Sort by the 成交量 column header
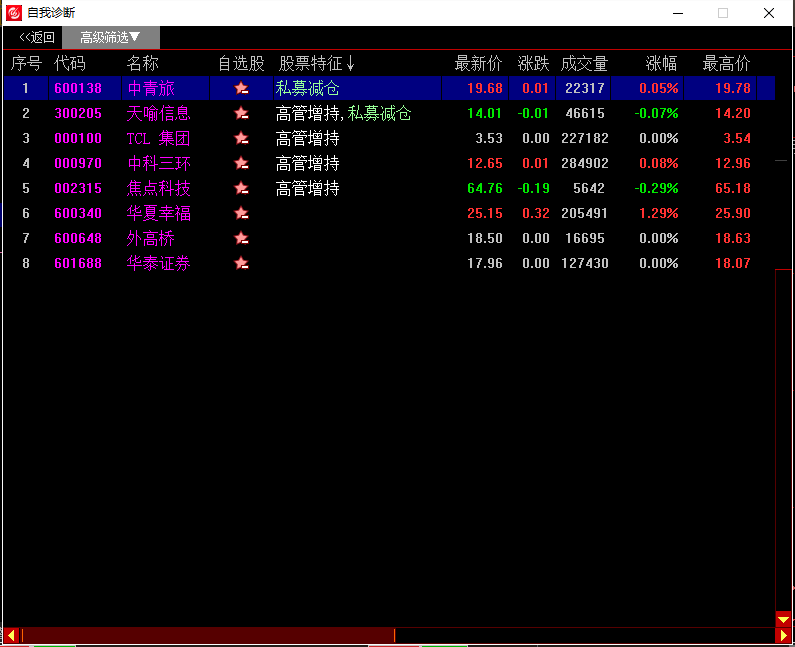 584,63
